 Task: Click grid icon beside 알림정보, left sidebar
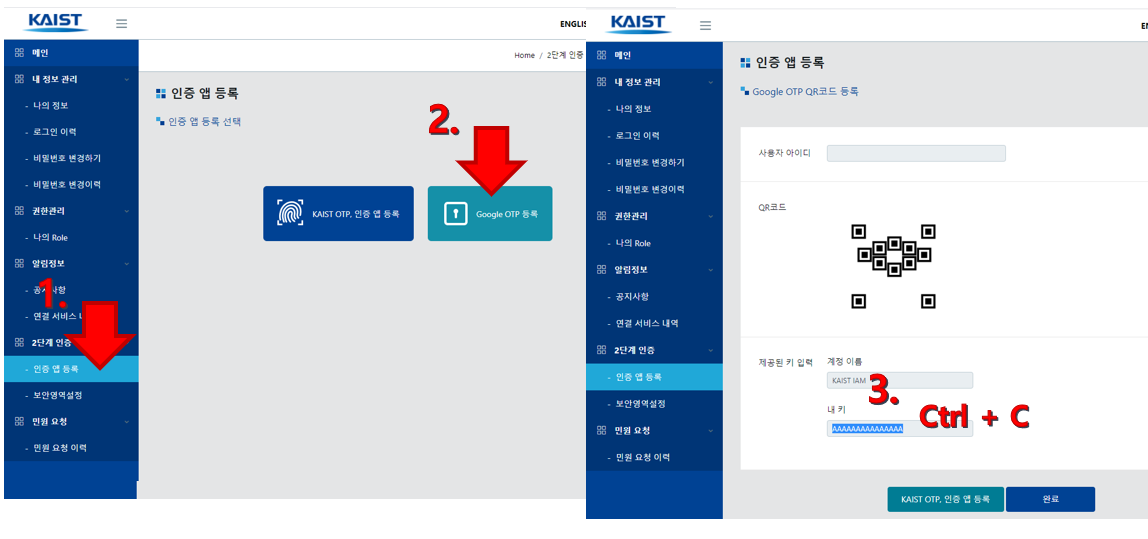[x=19, y=264]
